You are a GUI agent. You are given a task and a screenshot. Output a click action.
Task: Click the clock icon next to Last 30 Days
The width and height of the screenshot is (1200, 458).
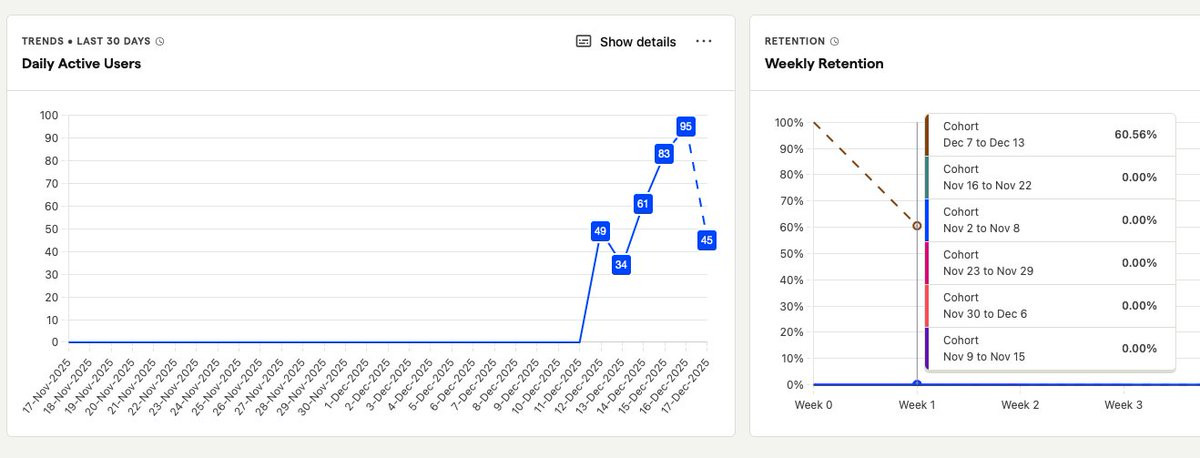tap(160, 42)
